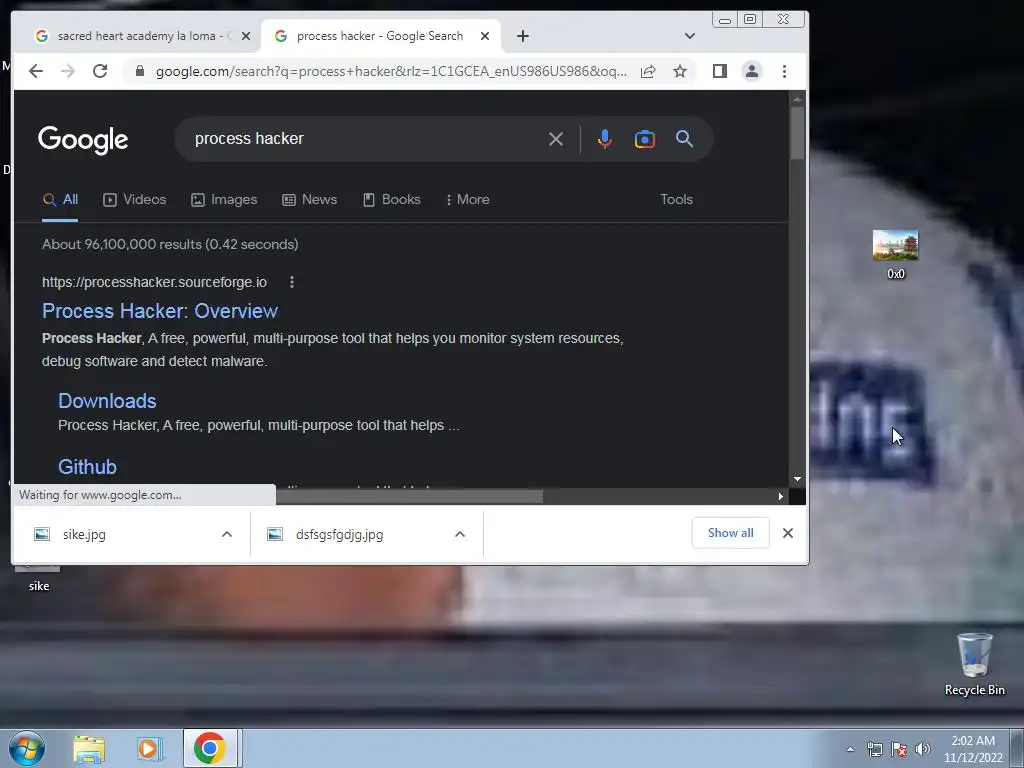Switch to News results

(x=310, y=199)
